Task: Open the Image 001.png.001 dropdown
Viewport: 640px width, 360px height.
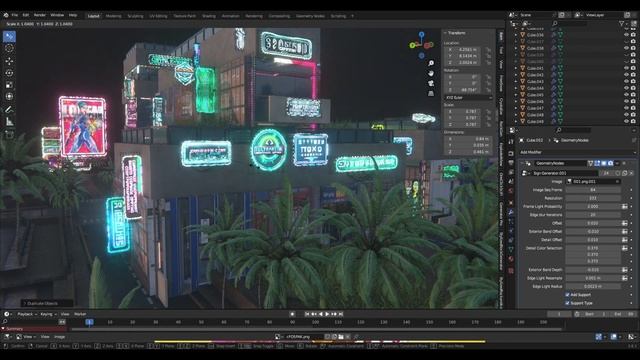Action: pos(593,181)
